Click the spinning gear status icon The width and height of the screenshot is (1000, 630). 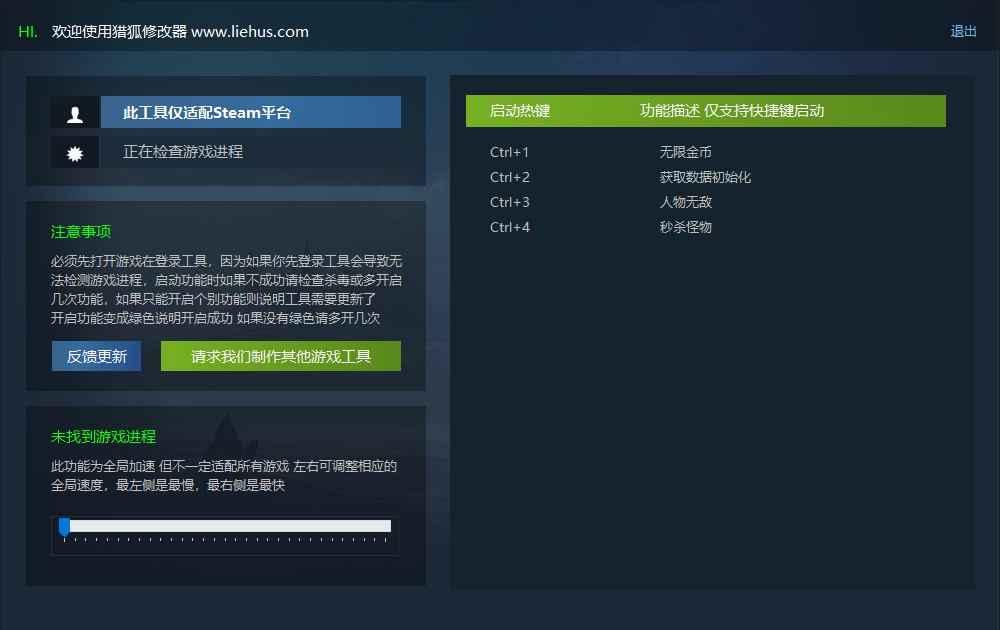tap(75, 153)
